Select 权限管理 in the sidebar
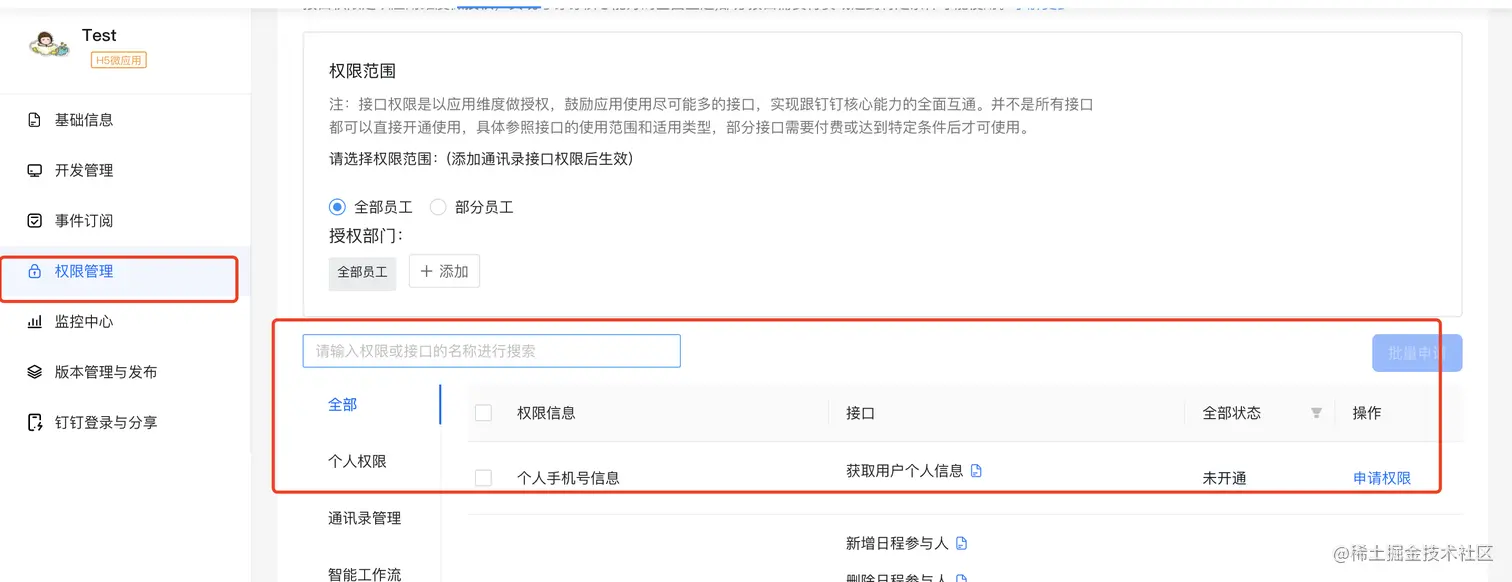The height and width of the screenshot is (582, 1512). (84, 271)
